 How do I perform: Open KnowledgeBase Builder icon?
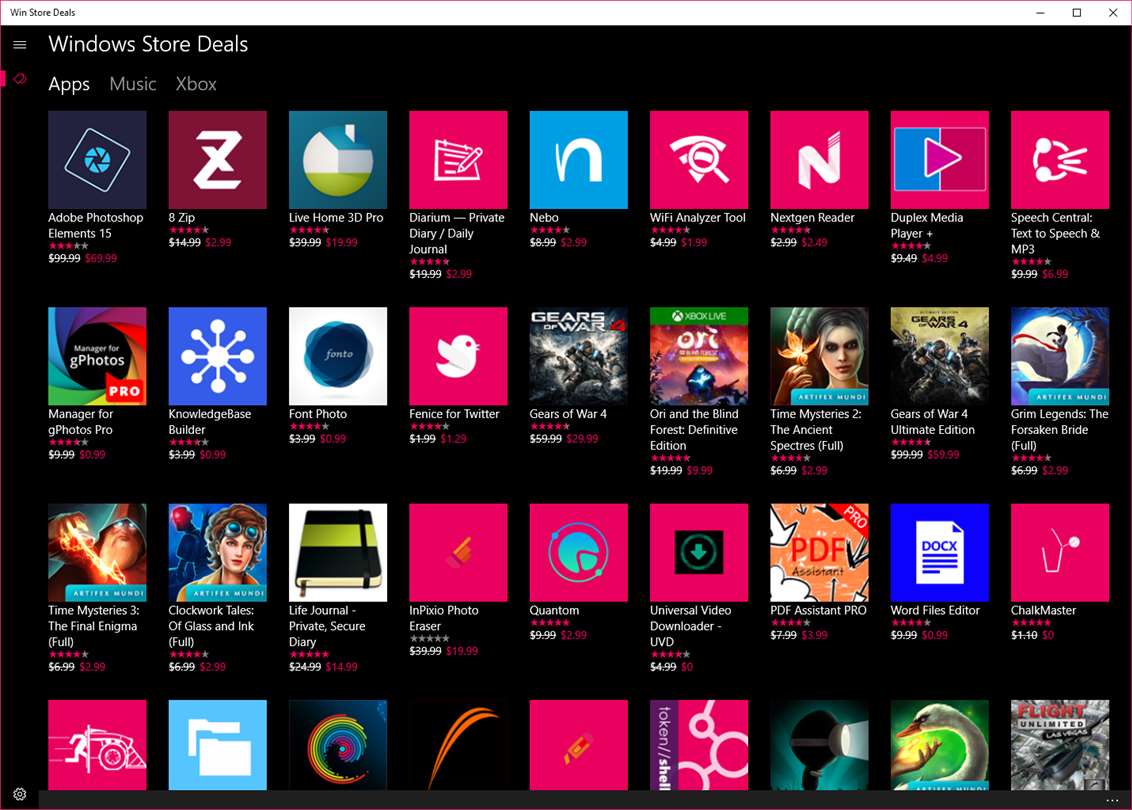[217, 356]
